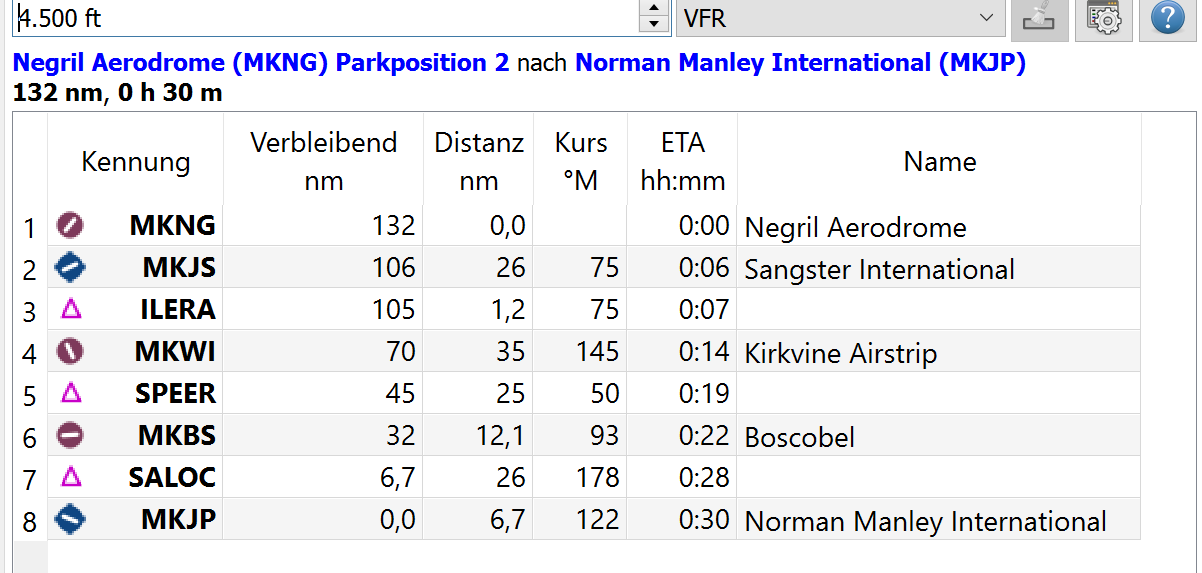The image size is (1202, 573).
Task: Click the Kennung column header
Action: 135,161
